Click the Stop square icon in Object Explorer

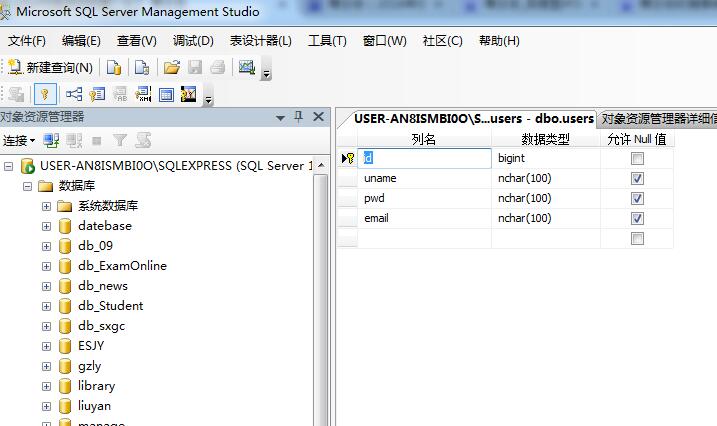(x=96, y=141)
